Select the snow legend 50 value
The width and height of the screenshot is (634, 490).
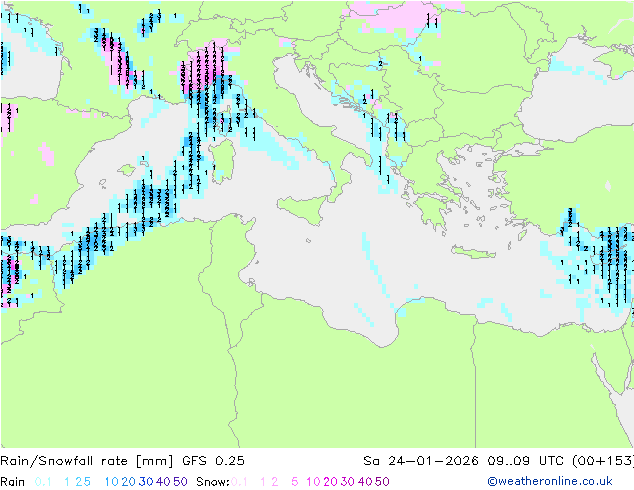point(382,482)
